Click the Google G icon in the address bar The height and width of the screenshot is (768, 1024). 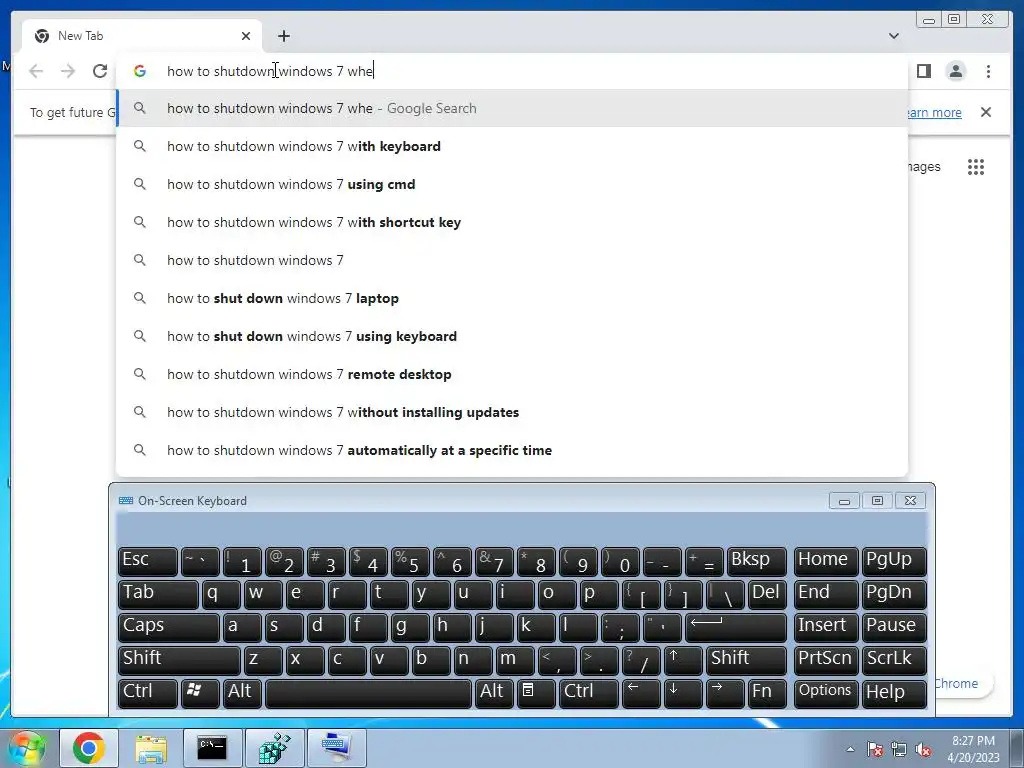click(x=140, y=71)
